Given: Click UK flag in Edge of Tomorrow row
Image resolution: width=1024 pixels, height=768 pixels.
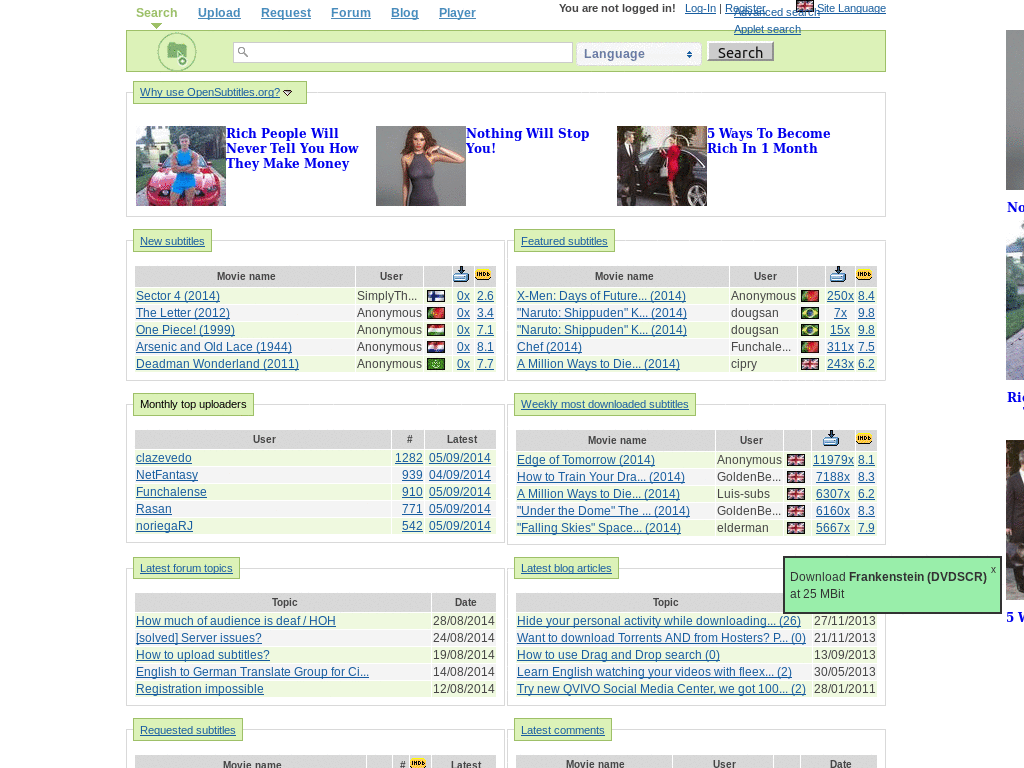Looking at the screenshot, I should coord(795,460).
